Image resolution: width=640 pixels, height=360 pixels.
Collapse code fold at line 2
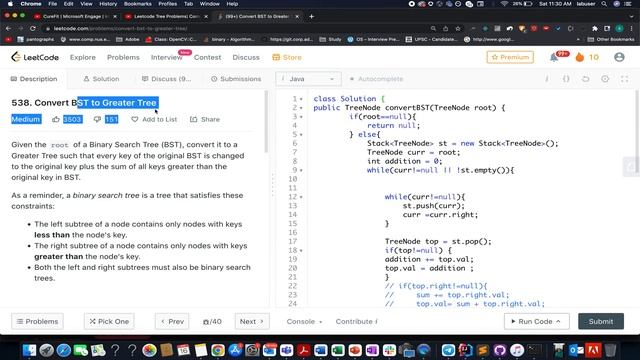pyautogui.click(x=301, y=108)
